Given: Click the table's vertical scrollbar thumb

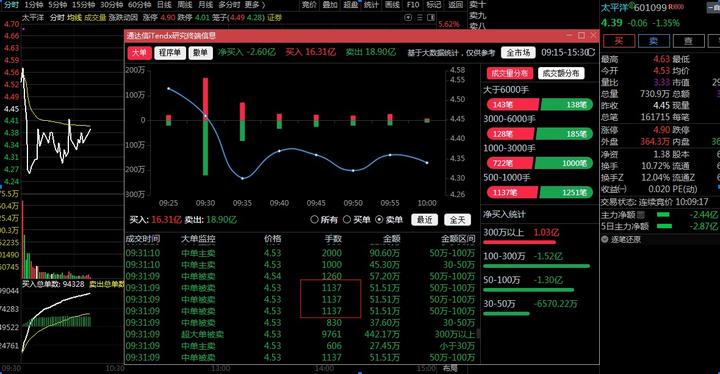Looking at the screenshot, I should pyautogui.click(x=478, y=333).
